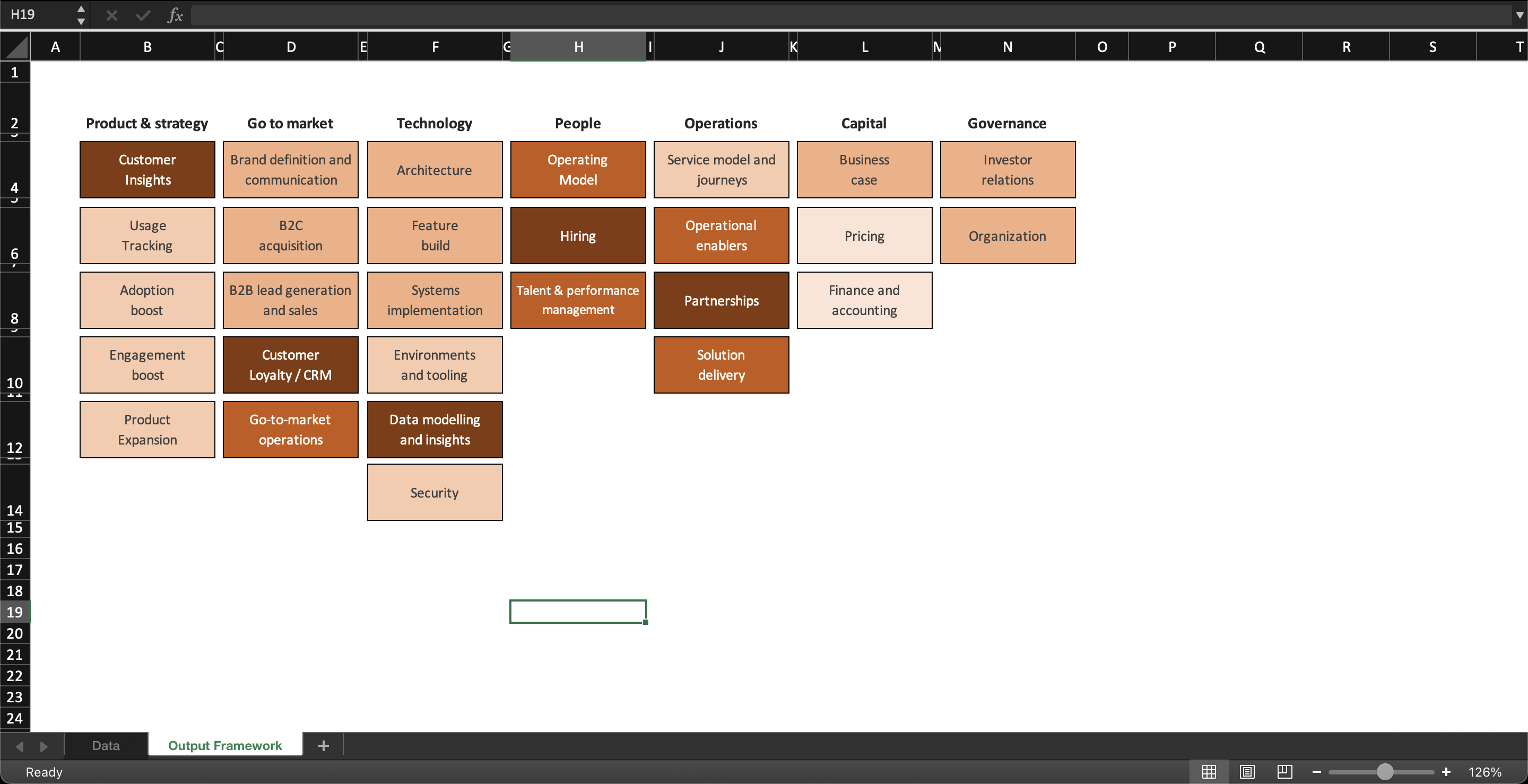Click the Usage Tracking box
The width and height of the screenshot is (1528, 784).
click(x=147, y=236)
